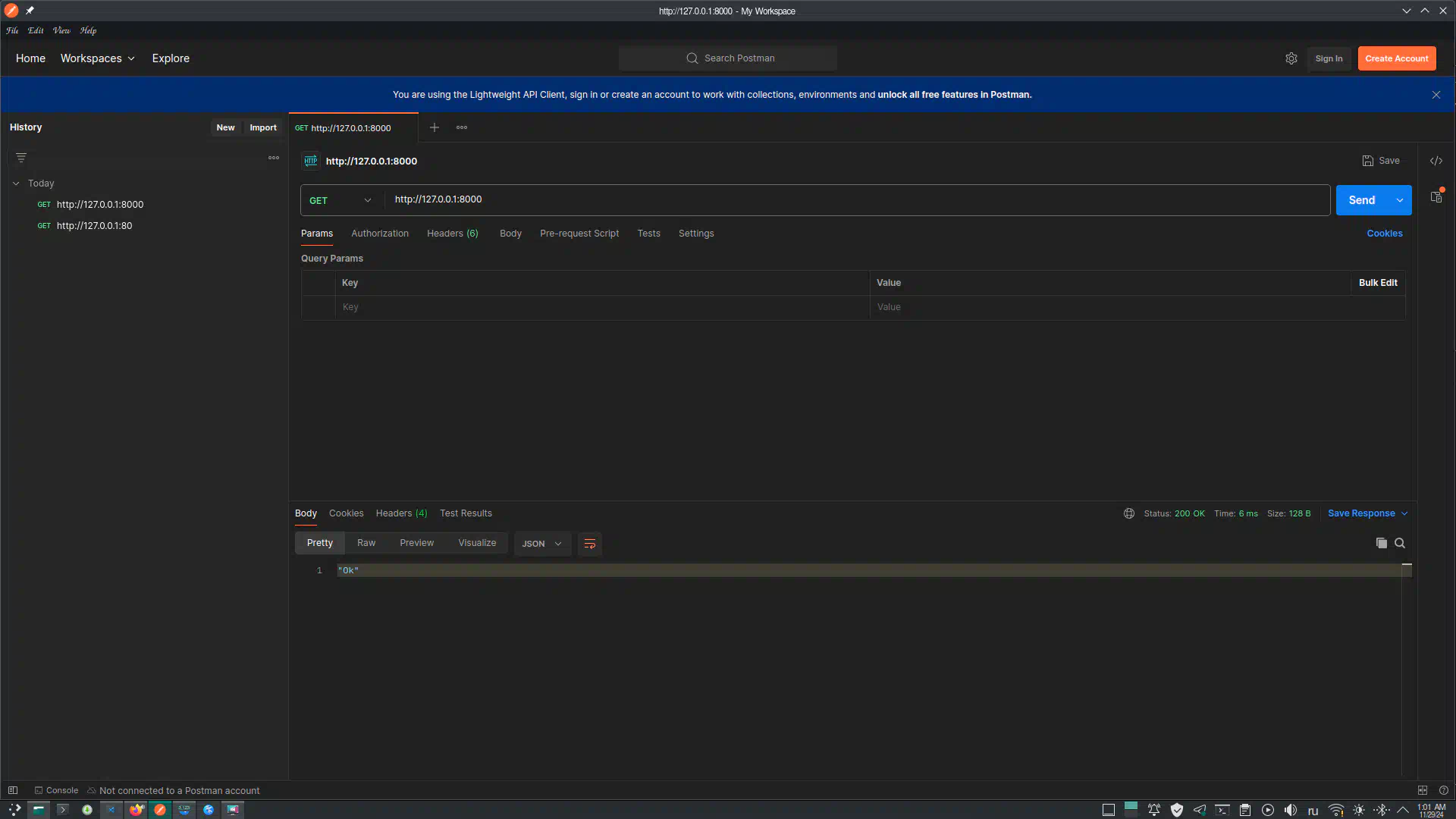1456x819 pixels.
Task: Click the shield icon in system tray
Action: coord(1177,810)
